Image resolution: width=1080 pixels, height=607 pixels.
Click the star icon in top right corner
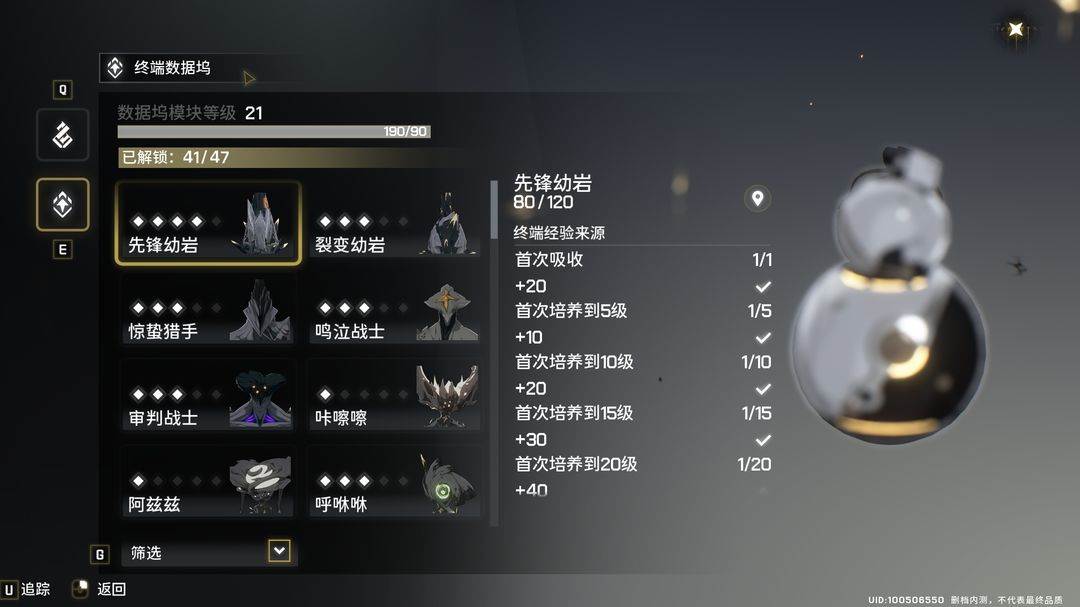[1015, 29]
